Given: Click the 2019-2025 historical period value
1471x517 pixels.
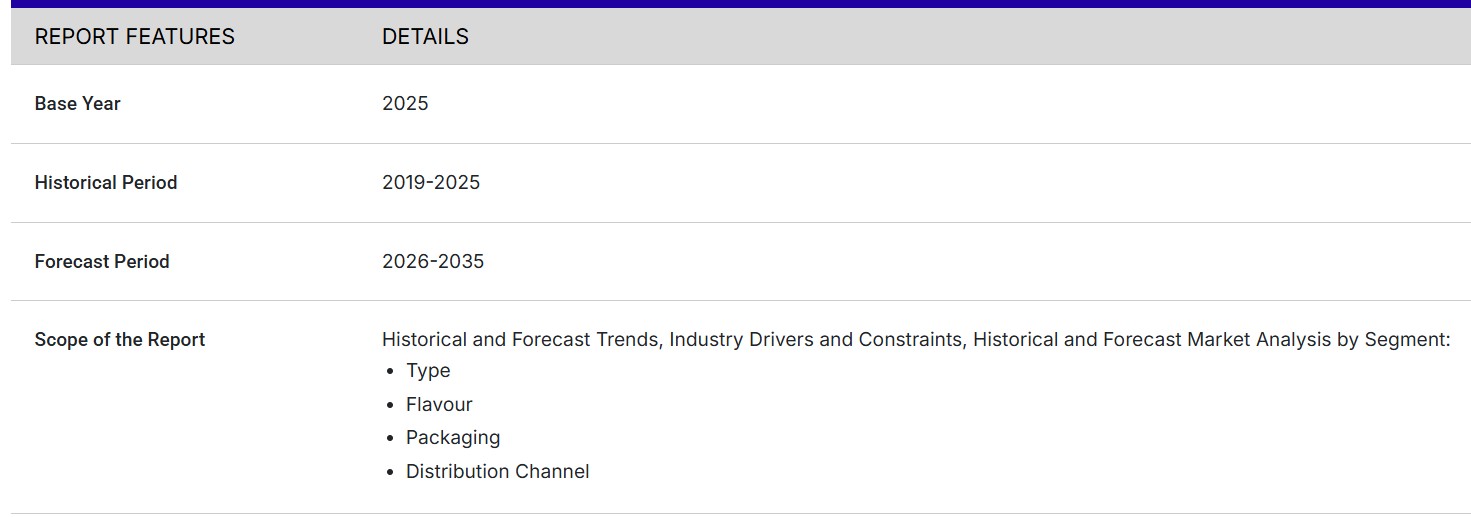Looking at the screenshot, I should coord(431,183).
